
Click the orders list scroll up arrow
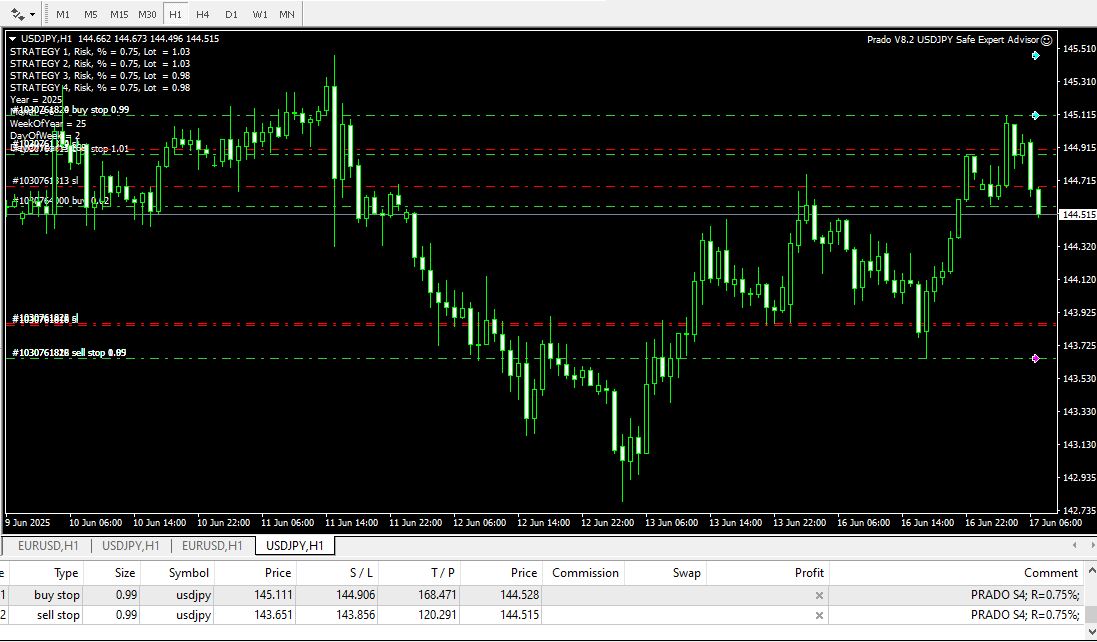click(1091, 570)
